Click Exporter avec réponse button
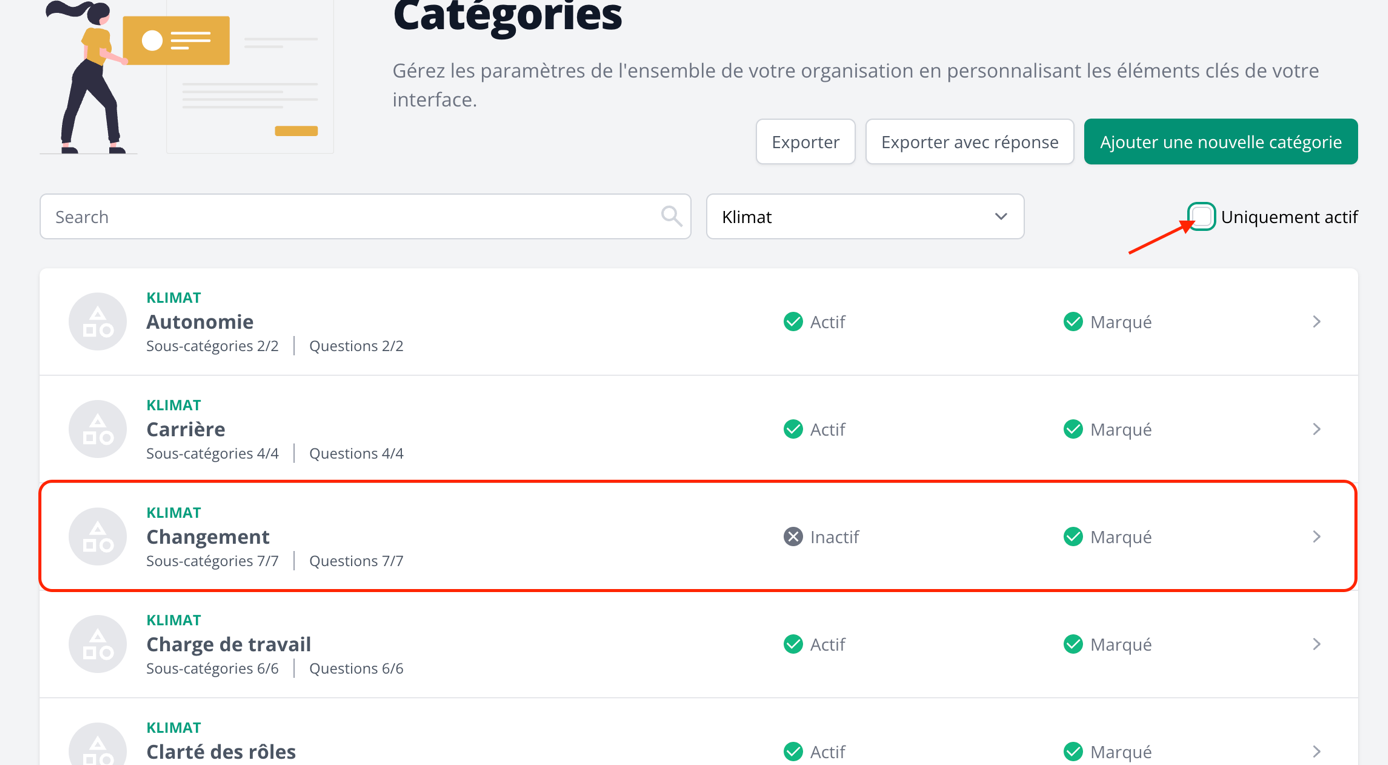 (x=970, y=142)
